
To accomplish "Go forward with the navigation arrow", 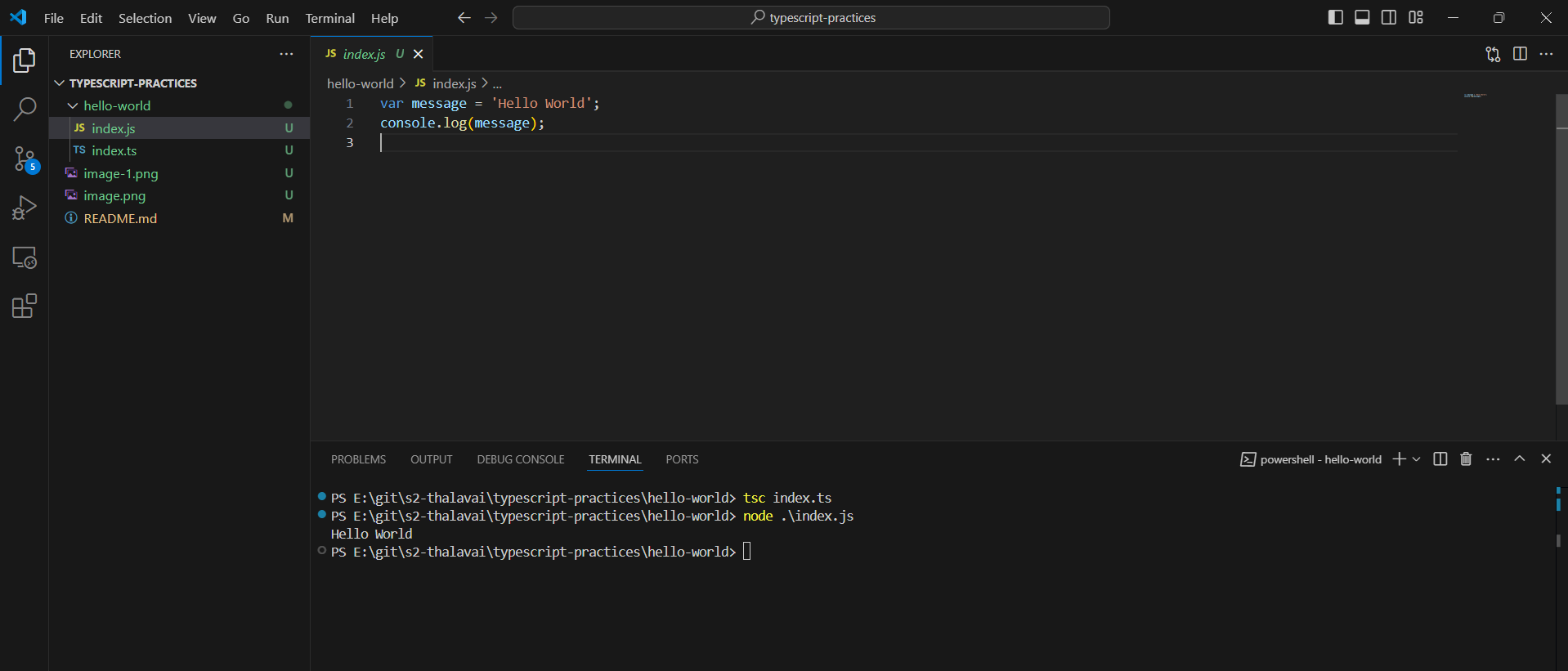I will [x=491, y=18].
